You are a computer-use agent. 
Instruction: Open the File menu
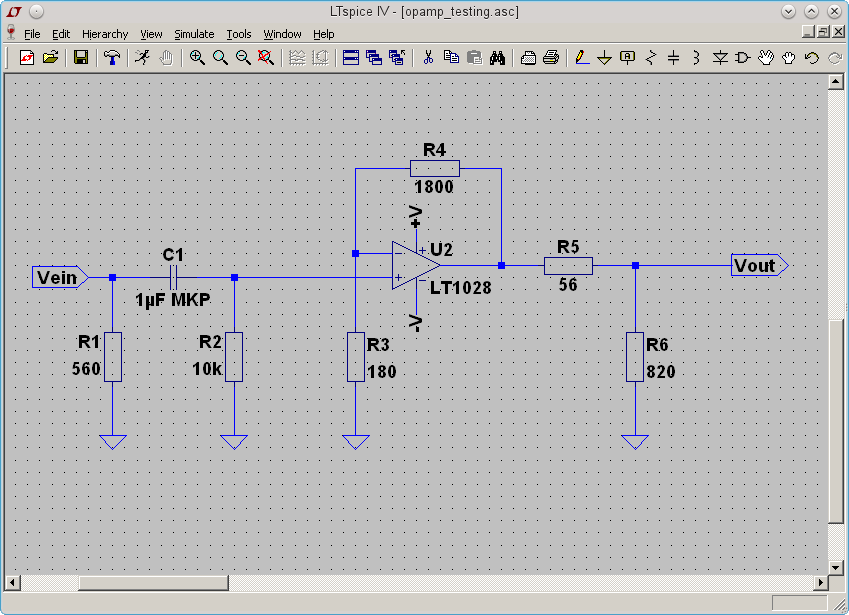point(32,34)
